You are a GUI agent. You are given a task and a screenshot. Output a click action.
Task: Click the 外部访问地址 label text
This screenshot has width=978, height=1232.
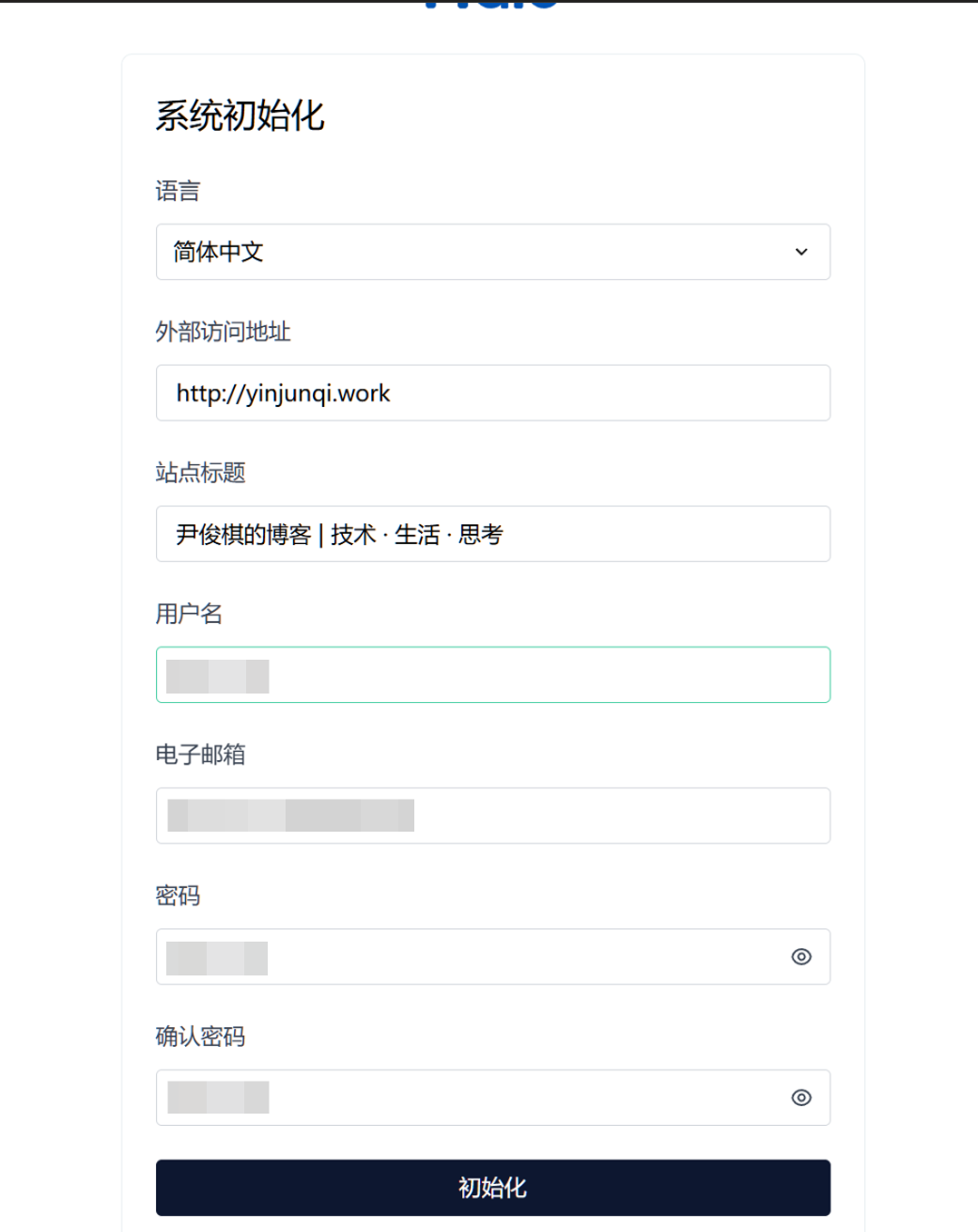pos(223,332)
